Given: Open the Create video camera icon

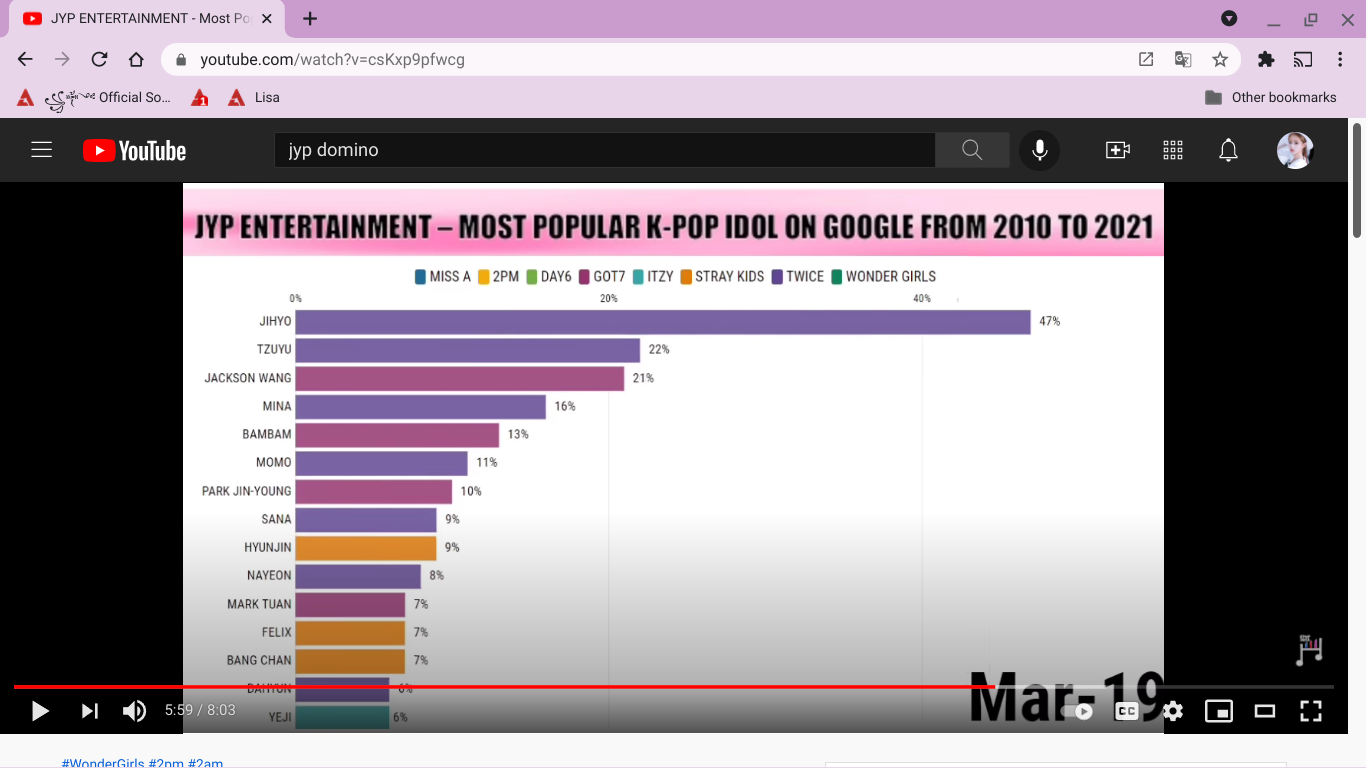Looking at the screenshot, I should 1117,150.
